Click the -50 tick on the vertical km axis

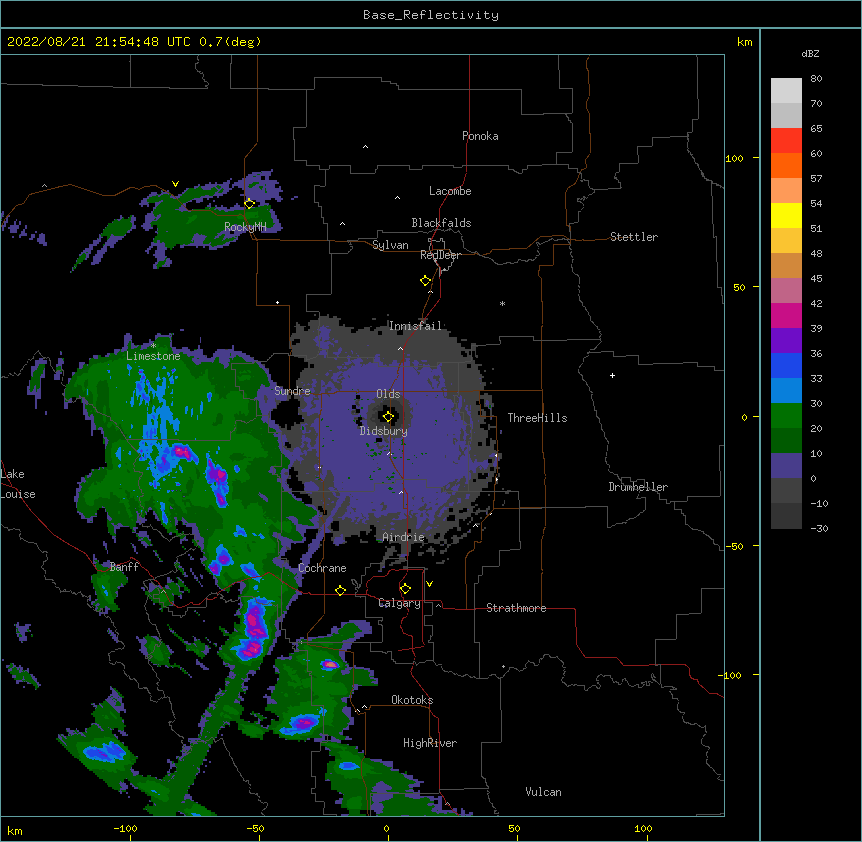coord(734,546)
